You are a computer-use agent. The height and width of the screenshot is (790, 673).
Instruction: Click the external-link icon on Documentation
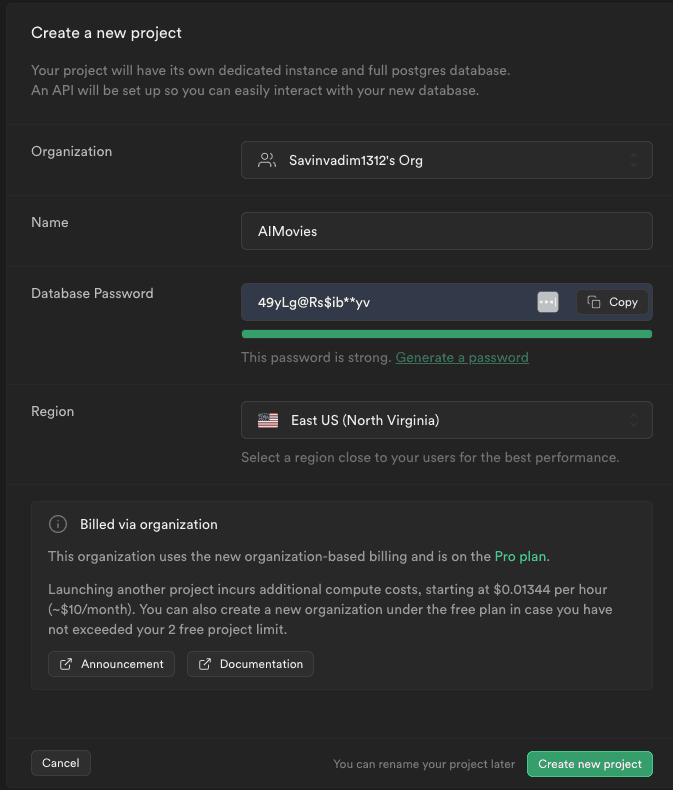[x=205, y=664]
